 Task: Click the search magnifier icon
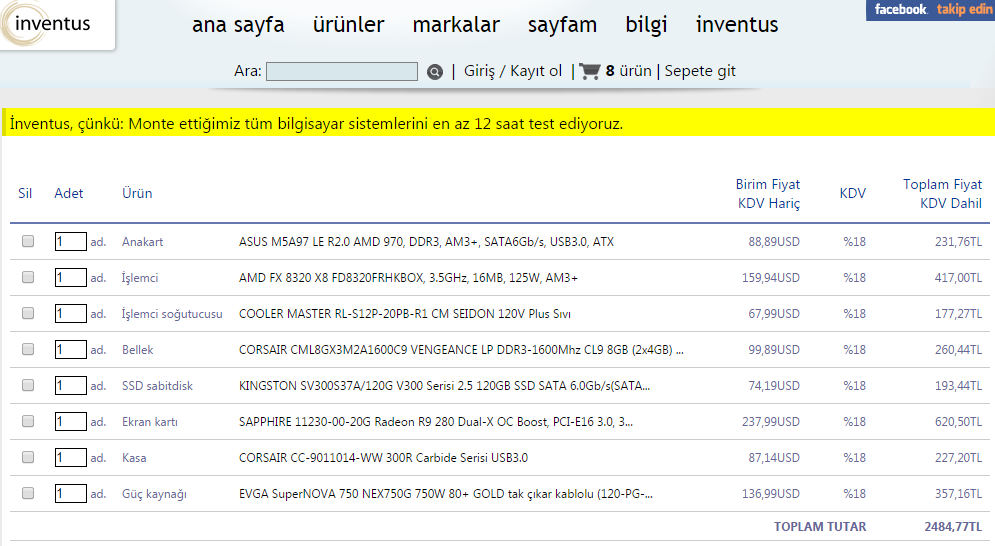coord(435,72)
